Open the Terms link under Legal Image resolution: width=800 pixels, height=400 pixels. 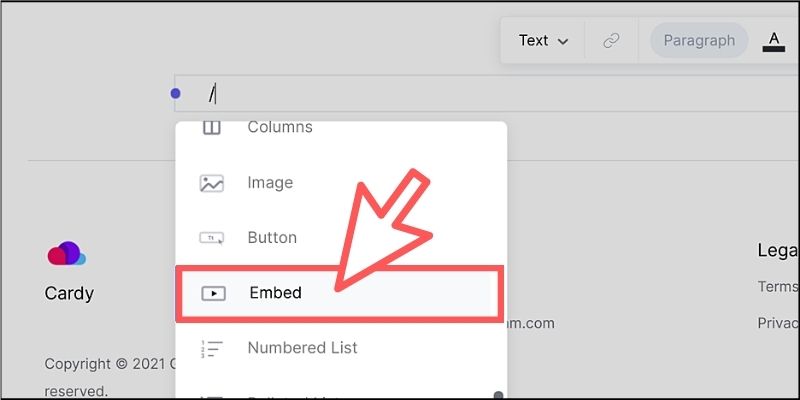(778, 287)
